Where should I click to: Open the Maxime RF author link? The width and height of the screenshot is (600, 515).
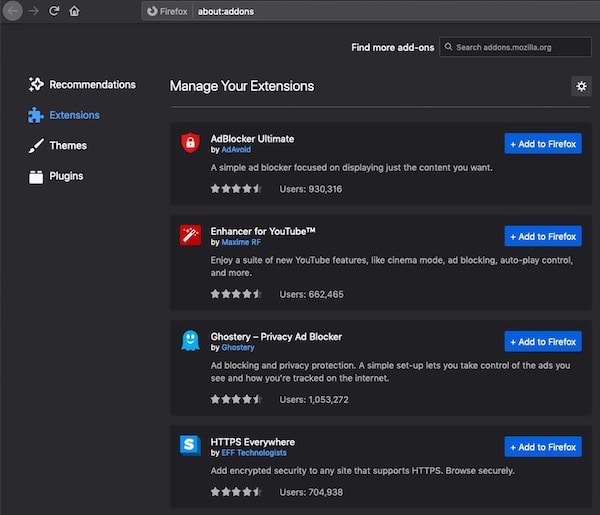241,242
